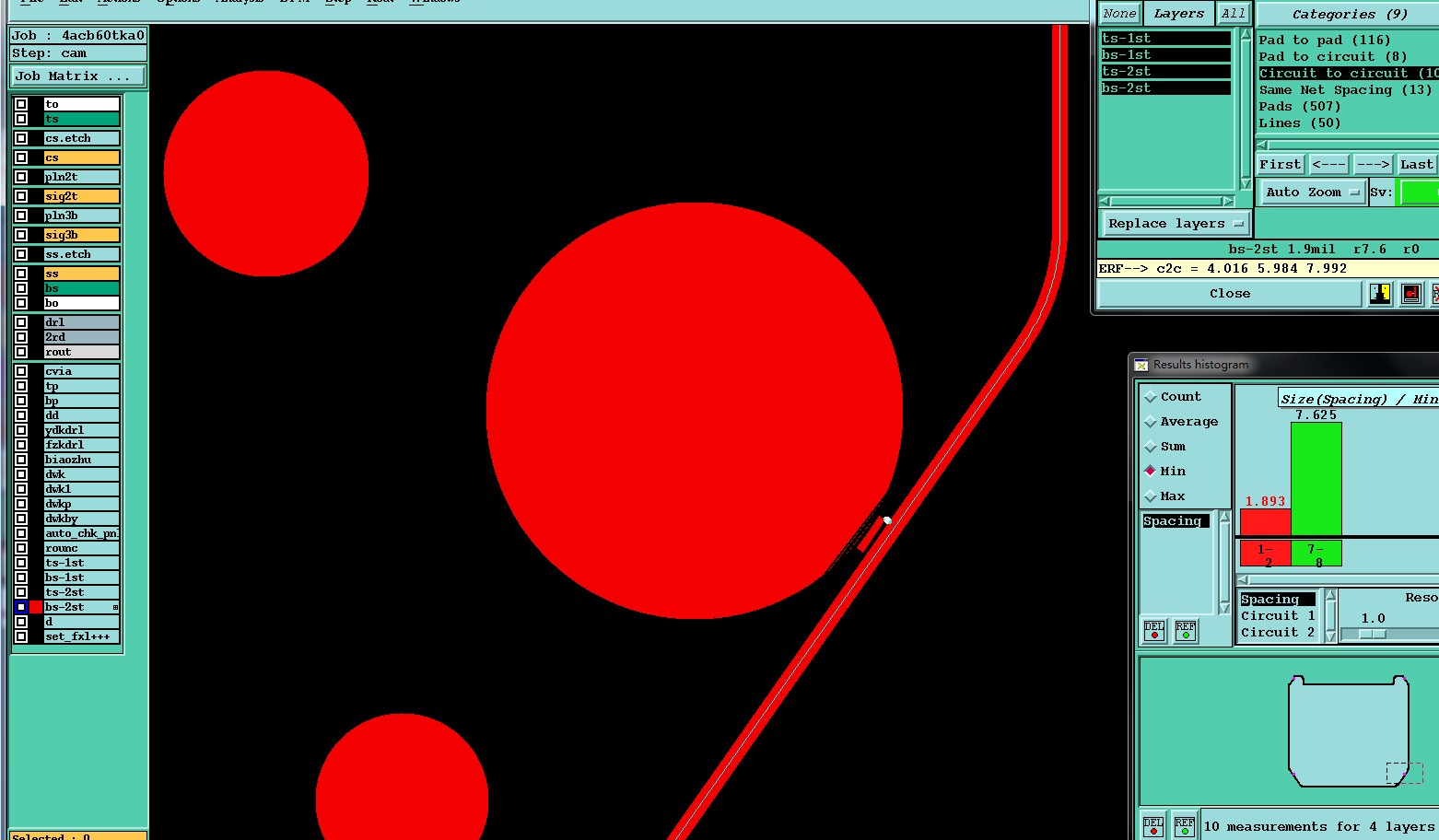The height and width of the screenshot is (840, 1439).
Task: Select Circuit 2 in the histogram list
Action: click(1278, 633)
